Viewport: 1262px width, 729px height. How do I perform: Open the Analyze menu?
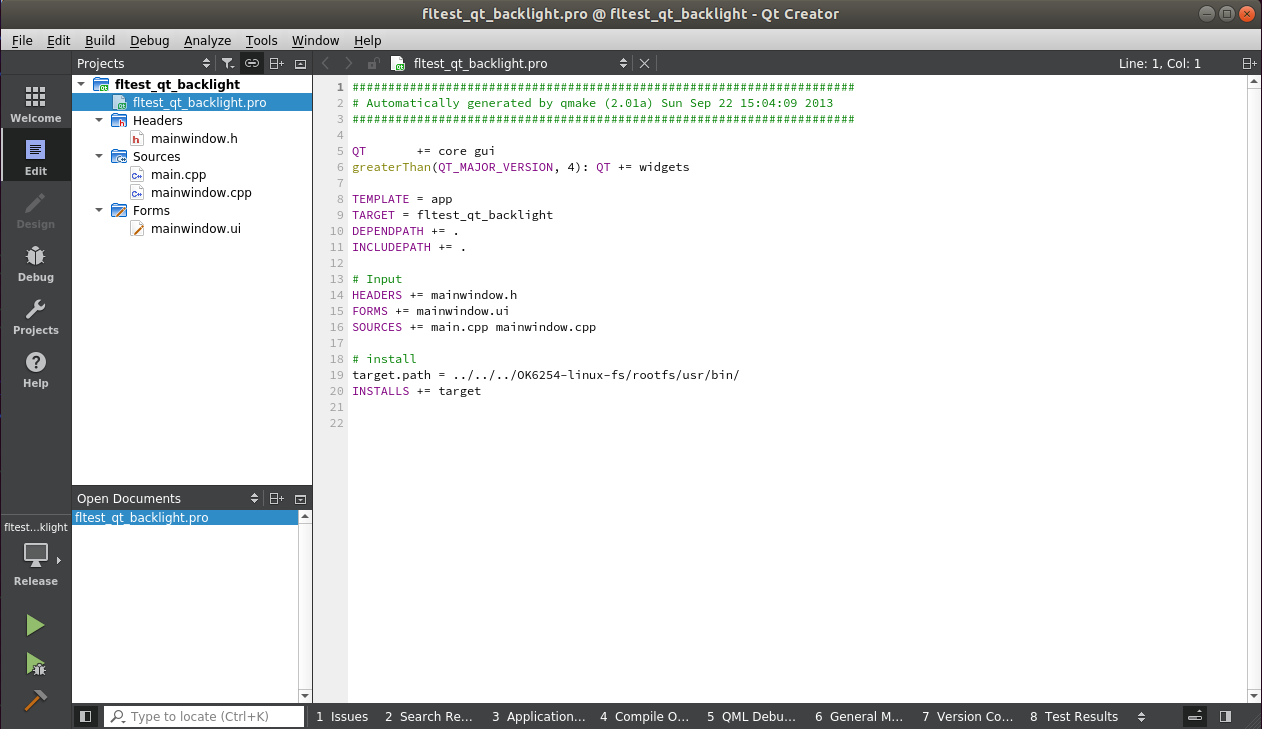pos(207,40)
